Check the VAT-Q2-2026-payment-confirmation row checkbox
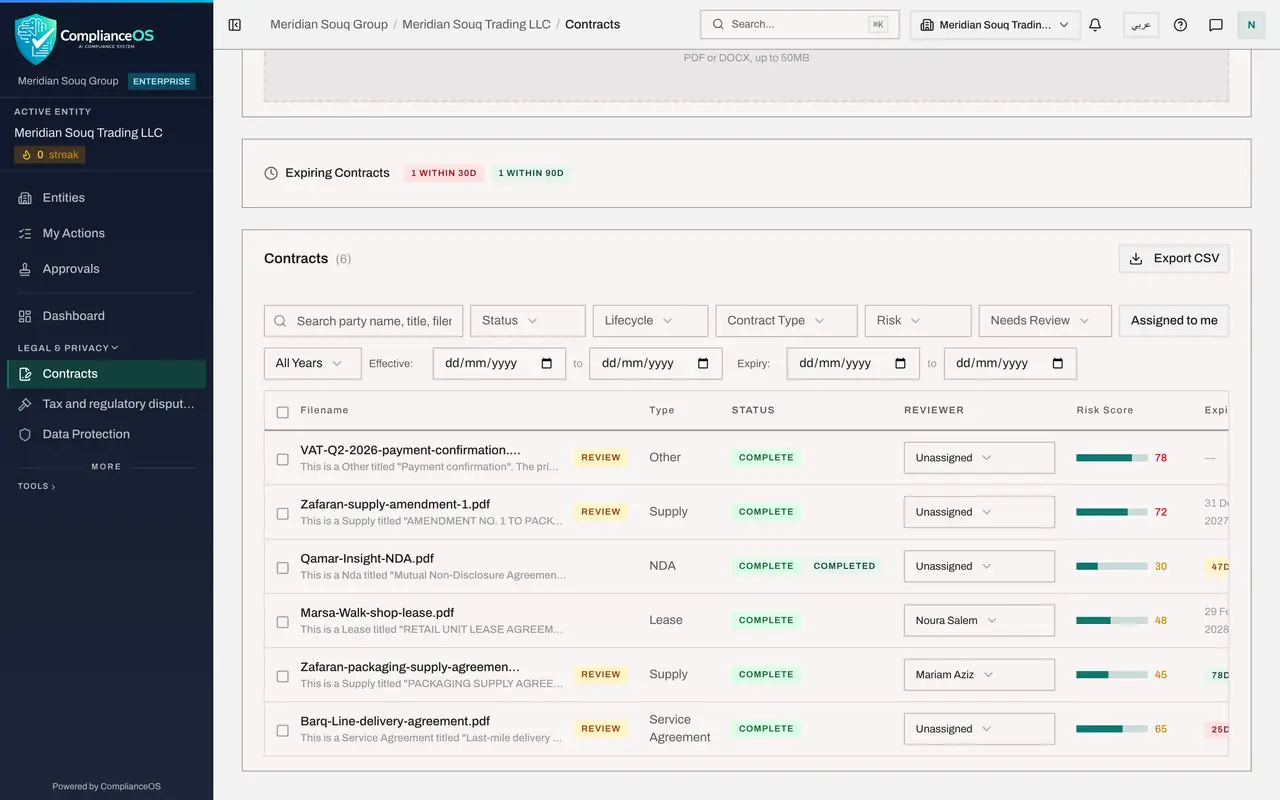This screenshot has width=1280, height=800. (x=282, y=459)
